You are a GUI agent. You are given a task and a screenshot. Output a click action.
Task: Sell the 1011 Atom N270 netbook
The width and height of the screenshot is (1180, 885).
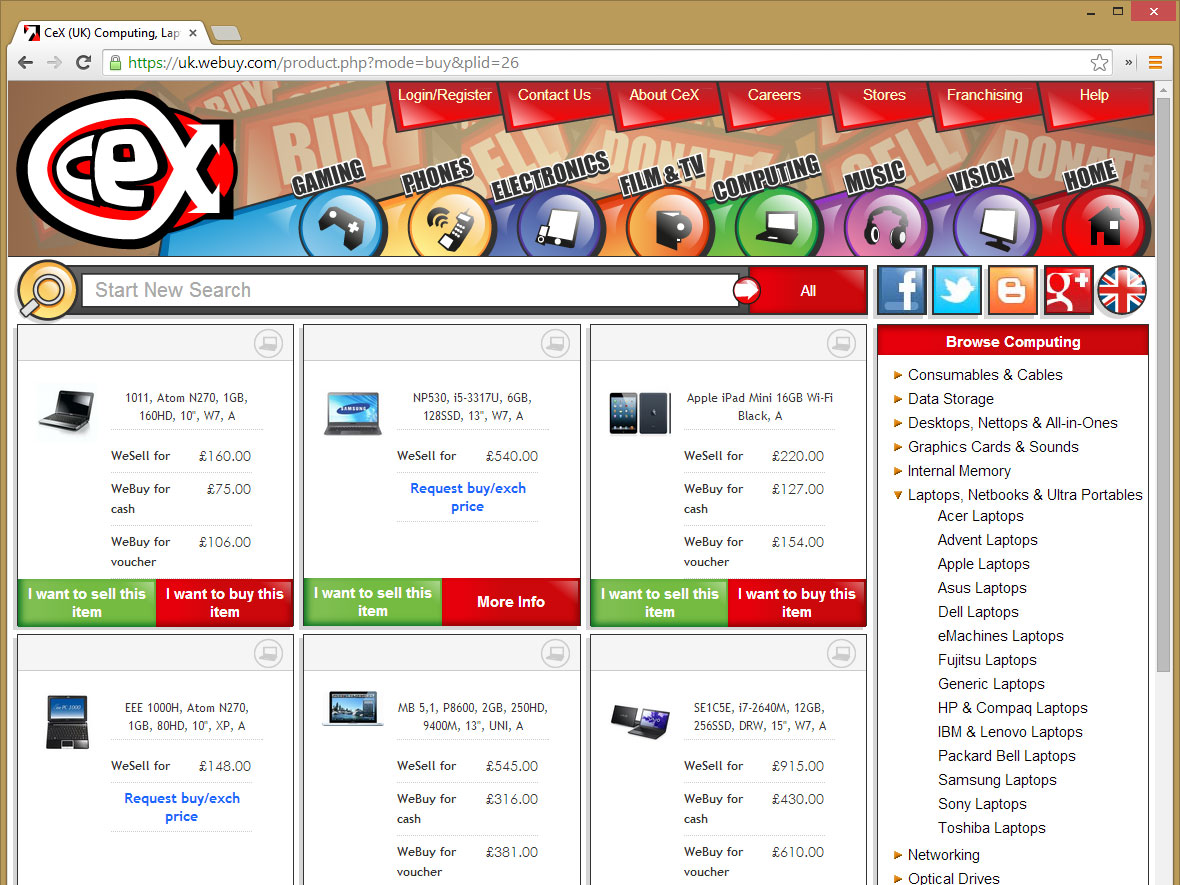pyautogui.click(x=87, y=603)
